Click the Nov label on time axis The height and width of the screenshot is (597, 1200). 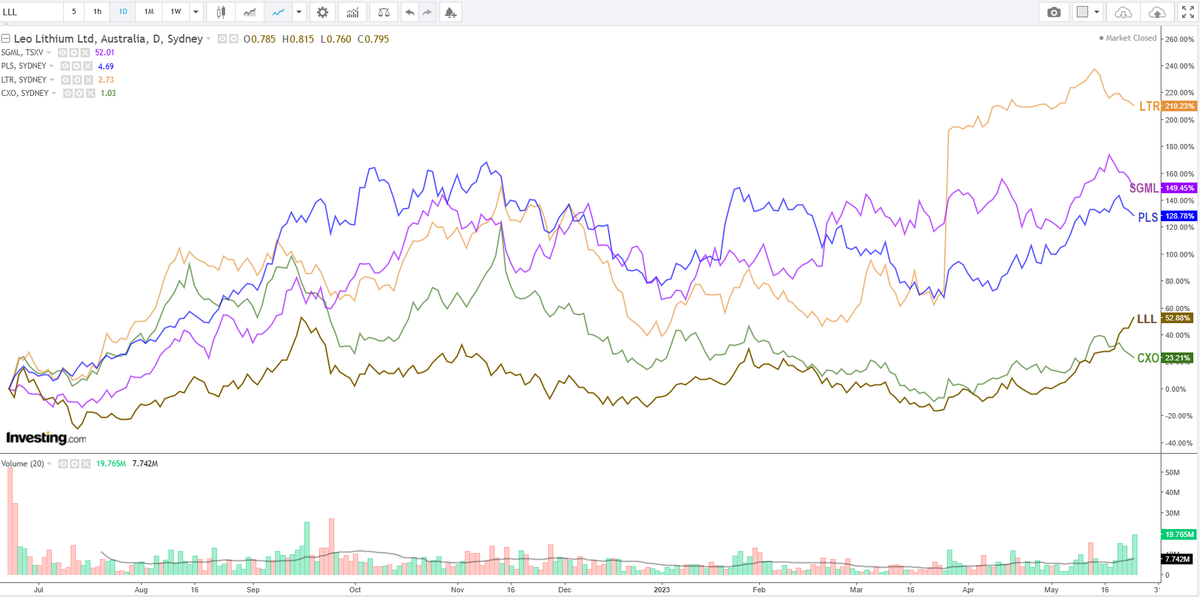point(456,589)
